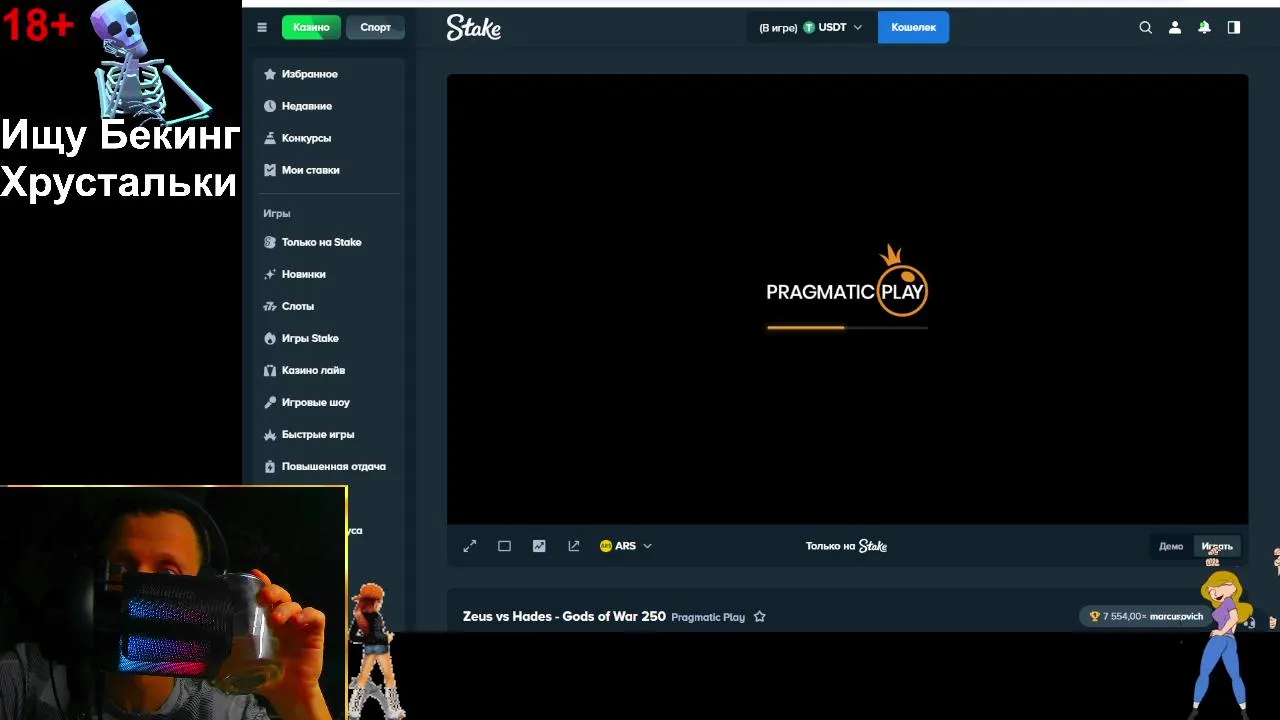Screen dimensions: 1280x720
Task: Select Игровые шоу category
Action: (x=330, y=402)
